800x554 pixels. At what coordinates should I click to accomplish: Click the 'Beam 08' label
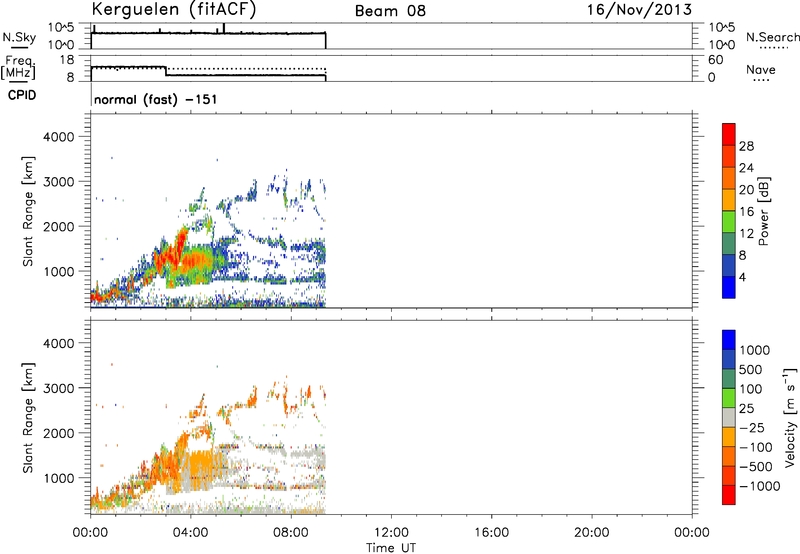[x=390, y=11]
